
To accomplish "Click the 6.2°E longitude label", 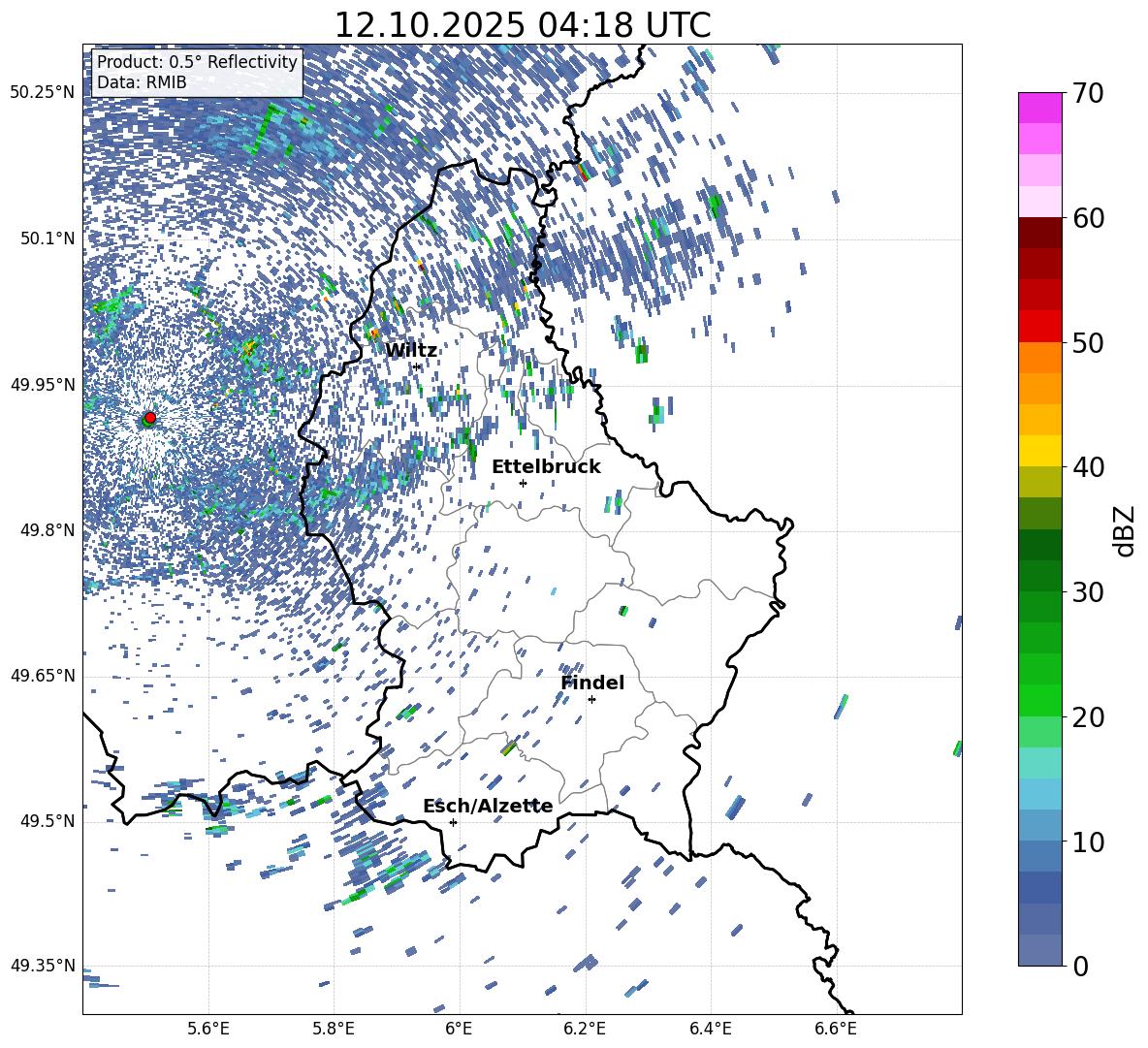I will [585, 1029].
